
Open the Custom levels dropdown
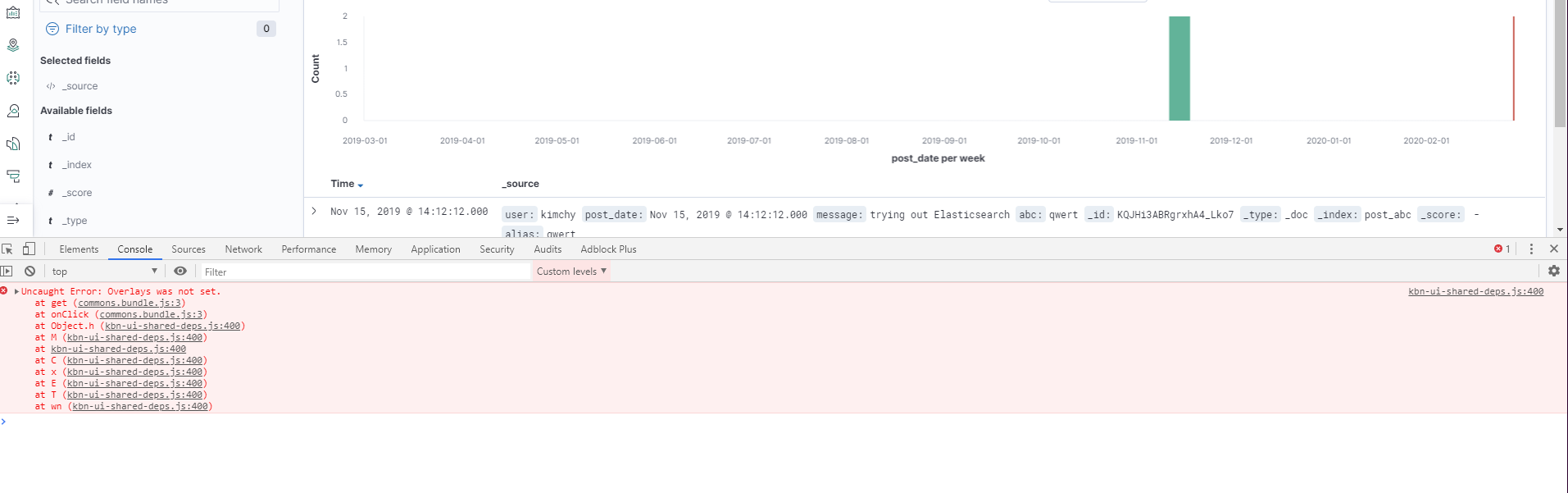pos(571,272)
